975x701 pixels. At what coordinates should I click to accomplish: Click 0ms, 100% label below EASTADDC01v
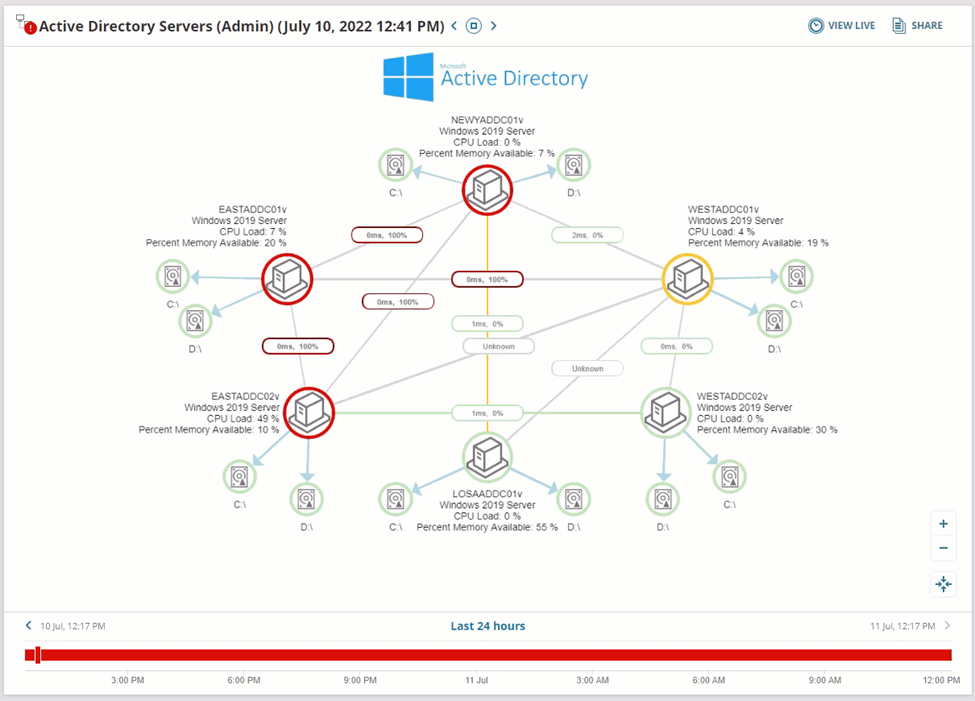298,346
